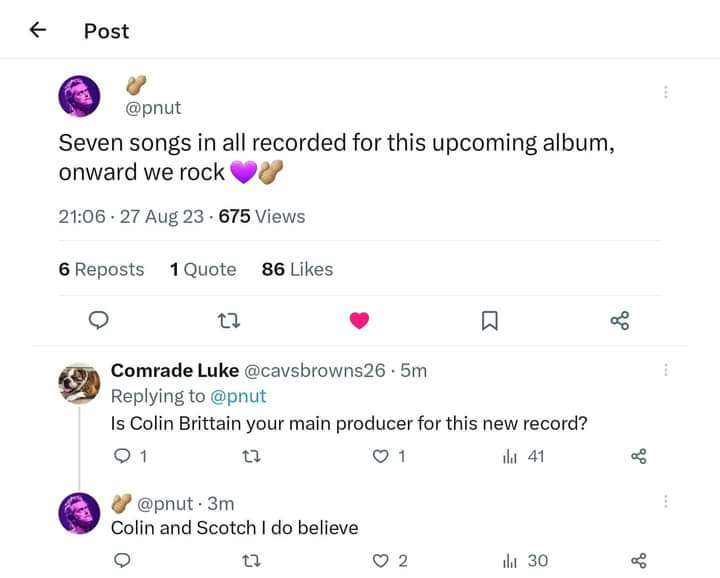The width and height of the screenshot is (720, 578).
Task: Like Comrade Luke's reply
Action: coord(380,457)
